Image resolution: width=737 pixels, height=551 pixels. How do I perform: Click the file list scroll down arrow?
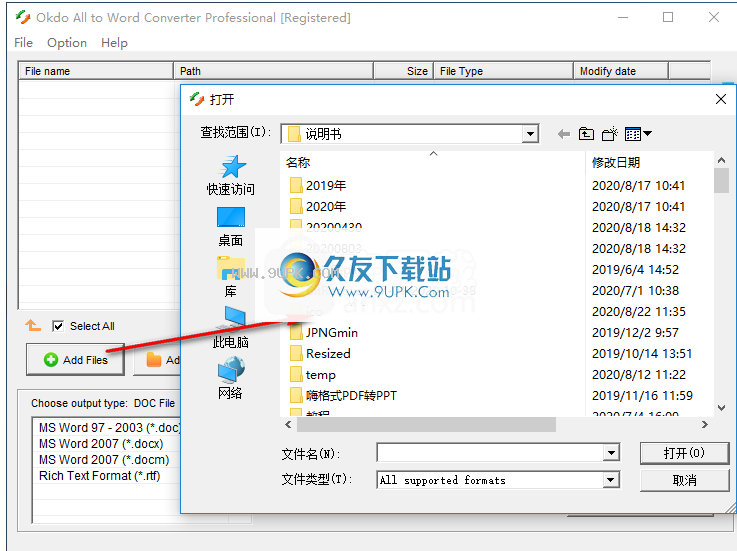(721, 408)
